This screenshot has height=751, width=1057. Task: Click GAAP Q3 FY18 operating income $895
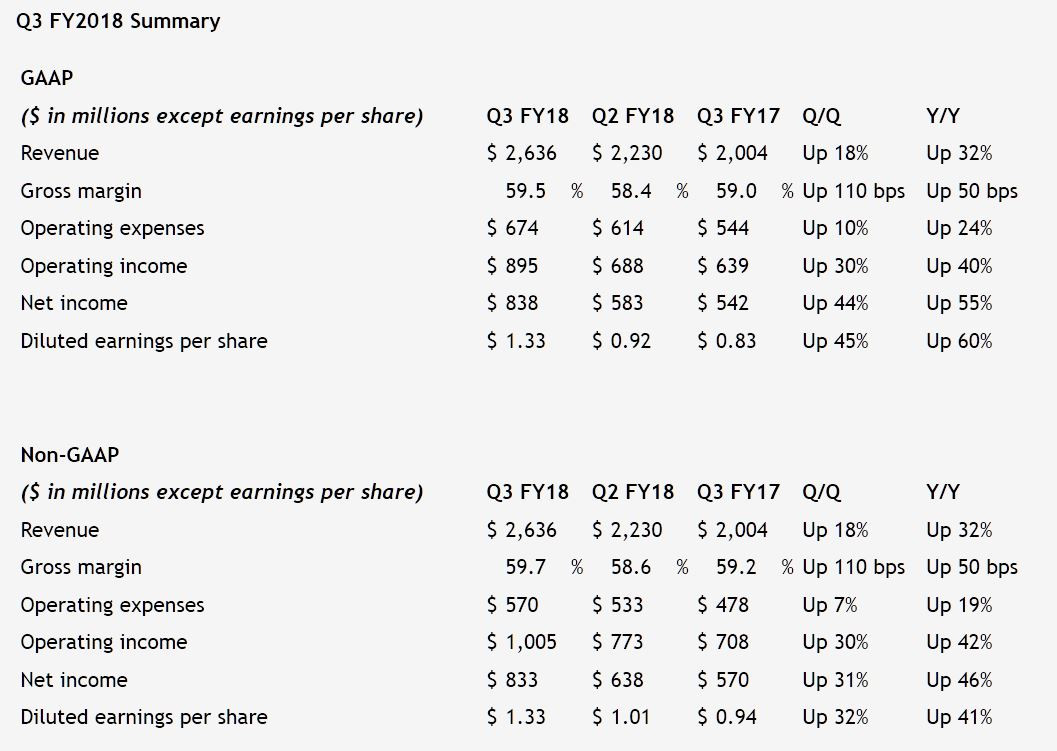pyautogui.click(x=512, y=266)
